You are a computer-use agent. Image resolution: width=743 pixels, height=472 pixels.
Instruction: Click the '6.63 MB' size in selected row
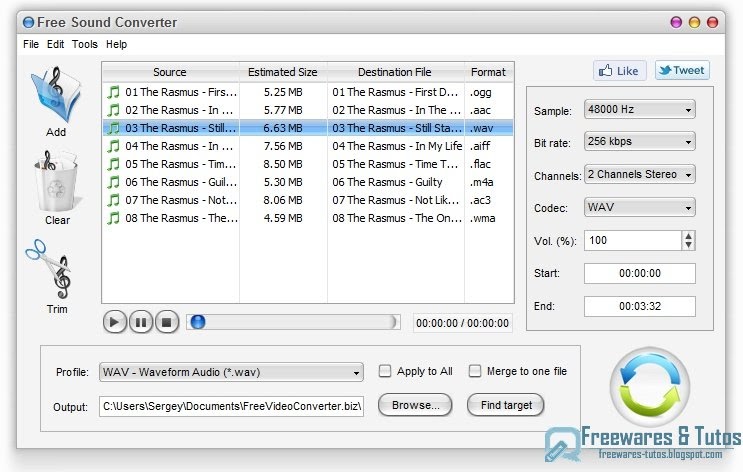pos(283,128)
